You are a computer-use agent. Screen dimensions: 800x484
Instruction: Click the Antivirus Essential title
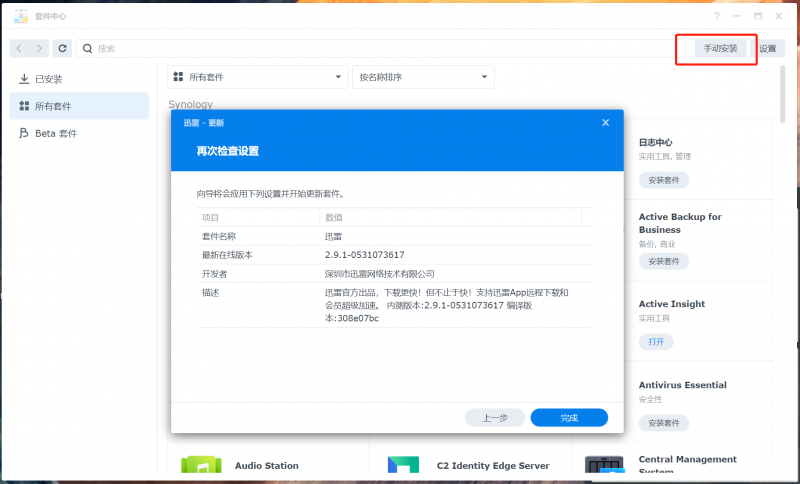click(682, 385)
